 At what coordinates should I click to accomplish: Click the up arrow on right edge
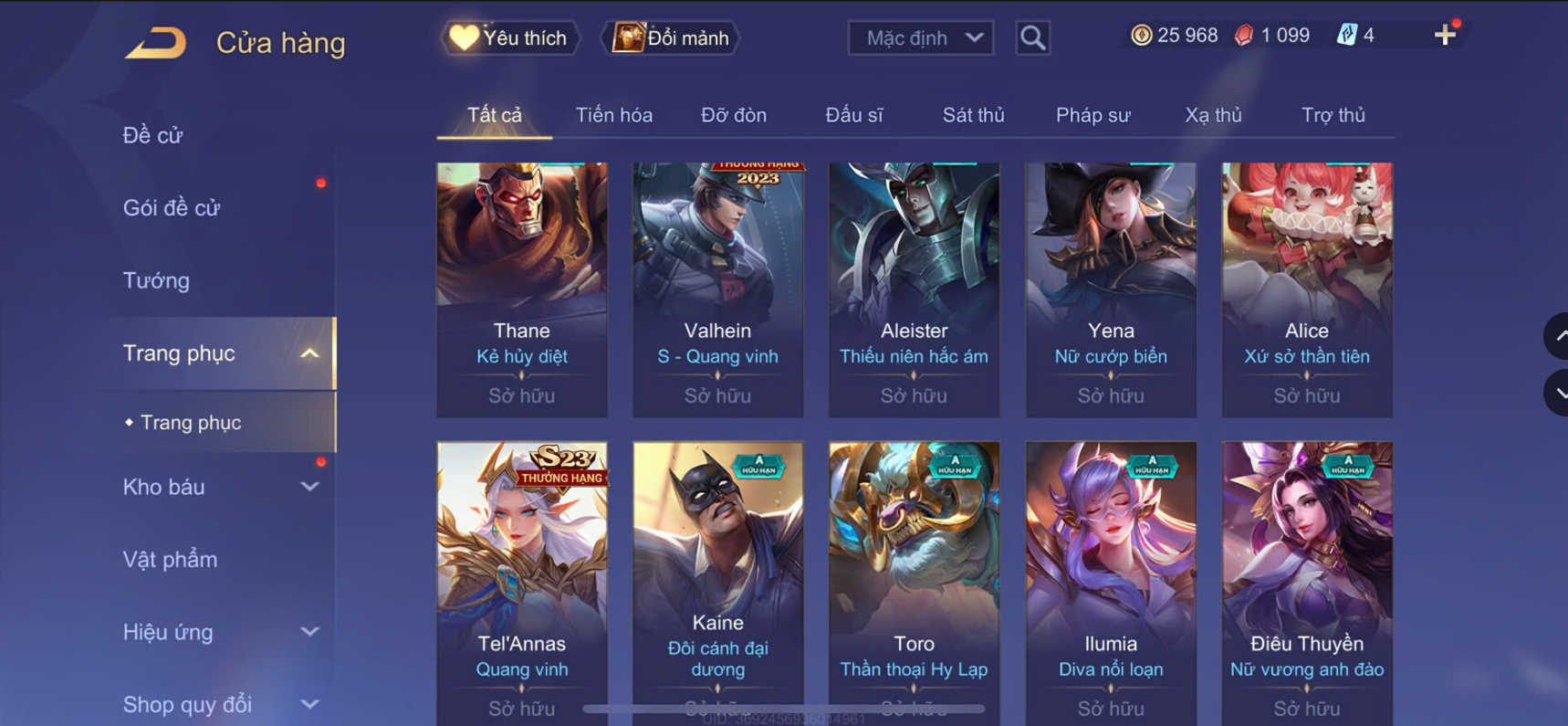point(1557,336)
